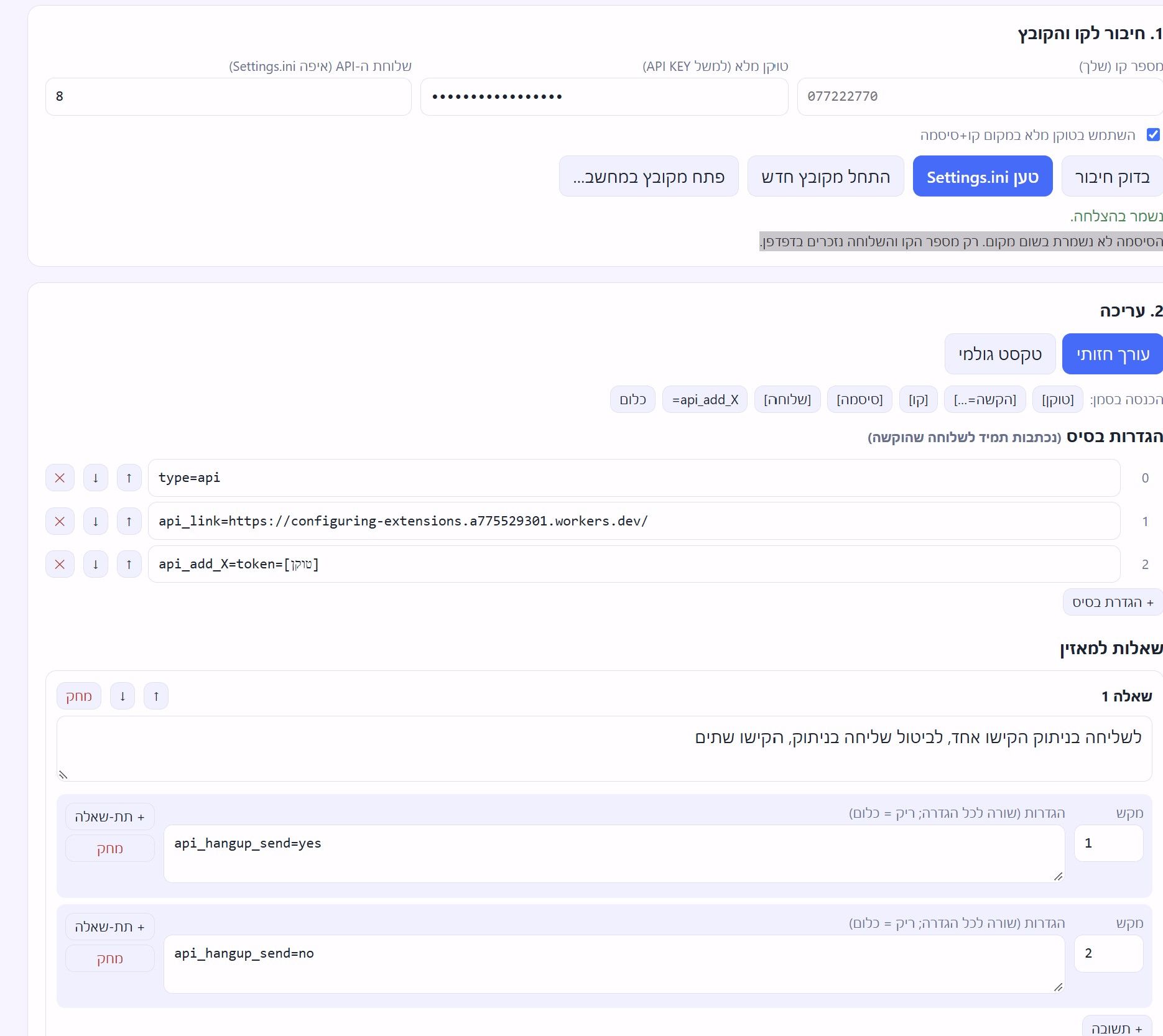Insert [הקשה=...] tag chip
This screenshot has width=1163, height=1036.
click(x=985, y=399)
